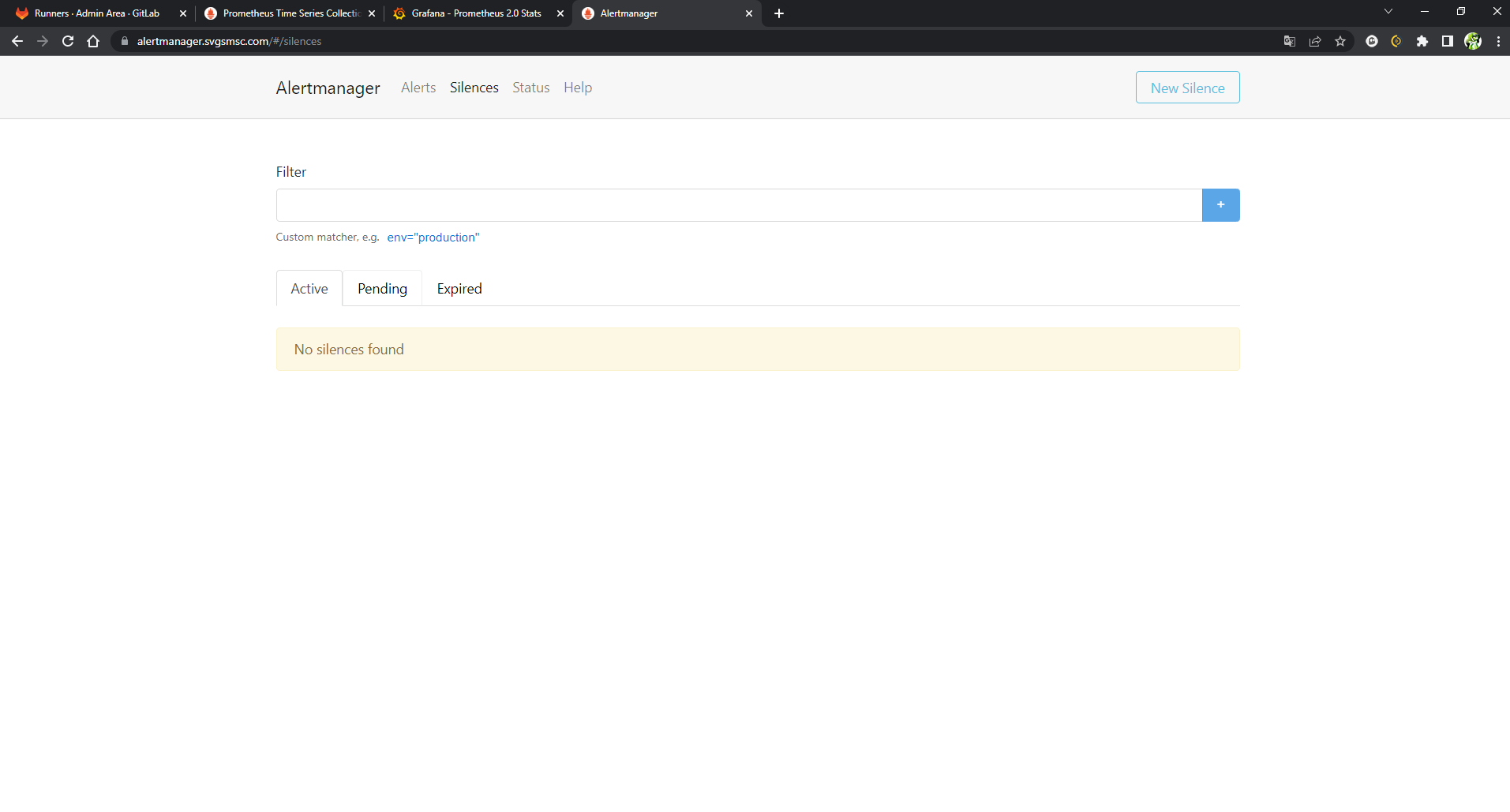Click the Prometheus torch favicon
Screen dimensions: 1510x812
click(x=212, y=13)
